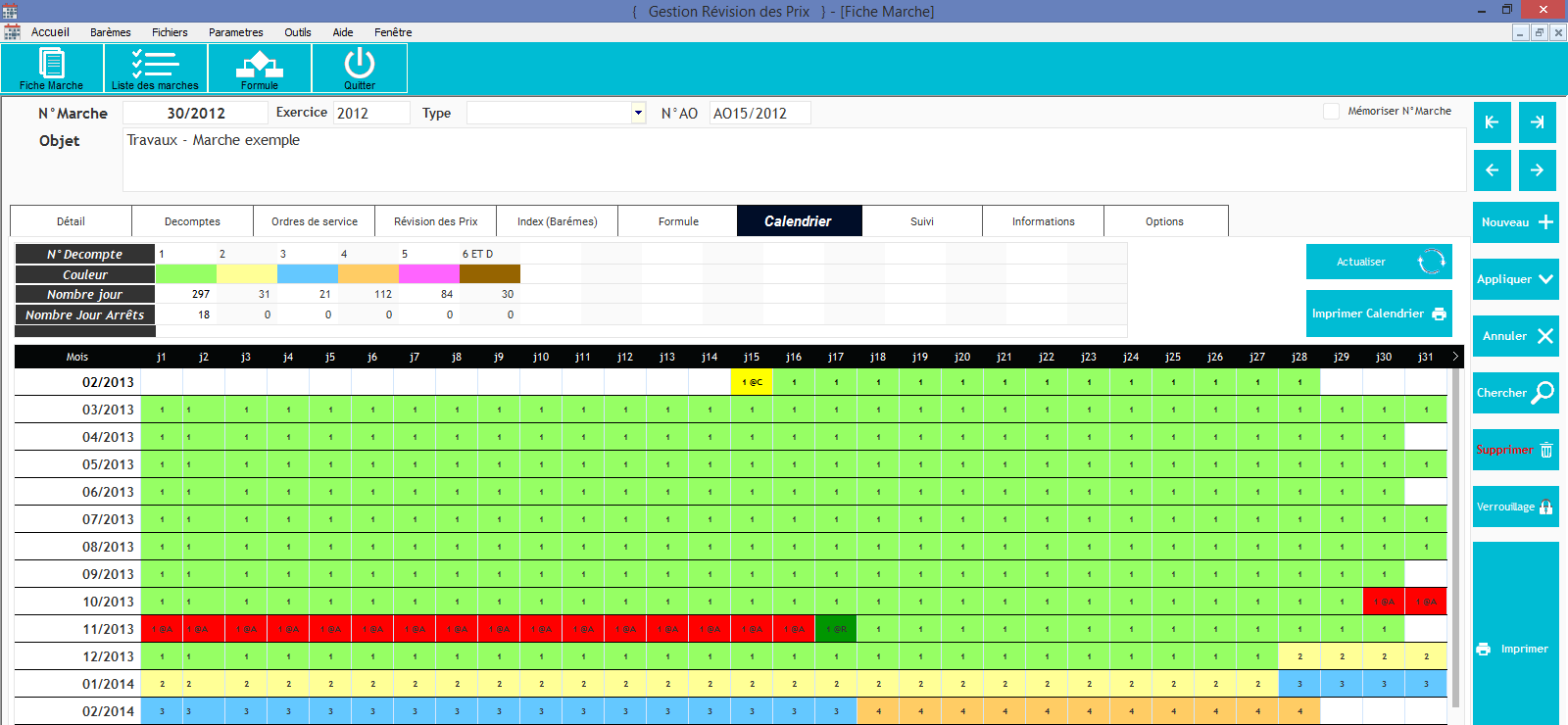Switch to the Révision des Prix tab

(x=435, y=221)
